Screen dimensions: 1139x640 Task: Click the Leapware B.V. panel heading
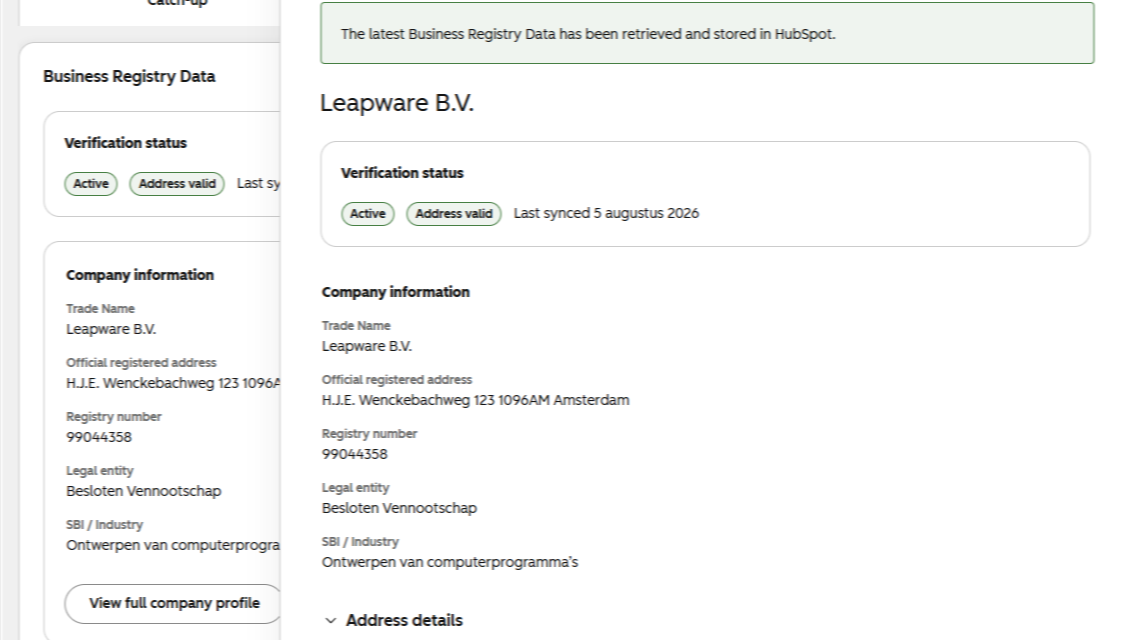point(397,103)
